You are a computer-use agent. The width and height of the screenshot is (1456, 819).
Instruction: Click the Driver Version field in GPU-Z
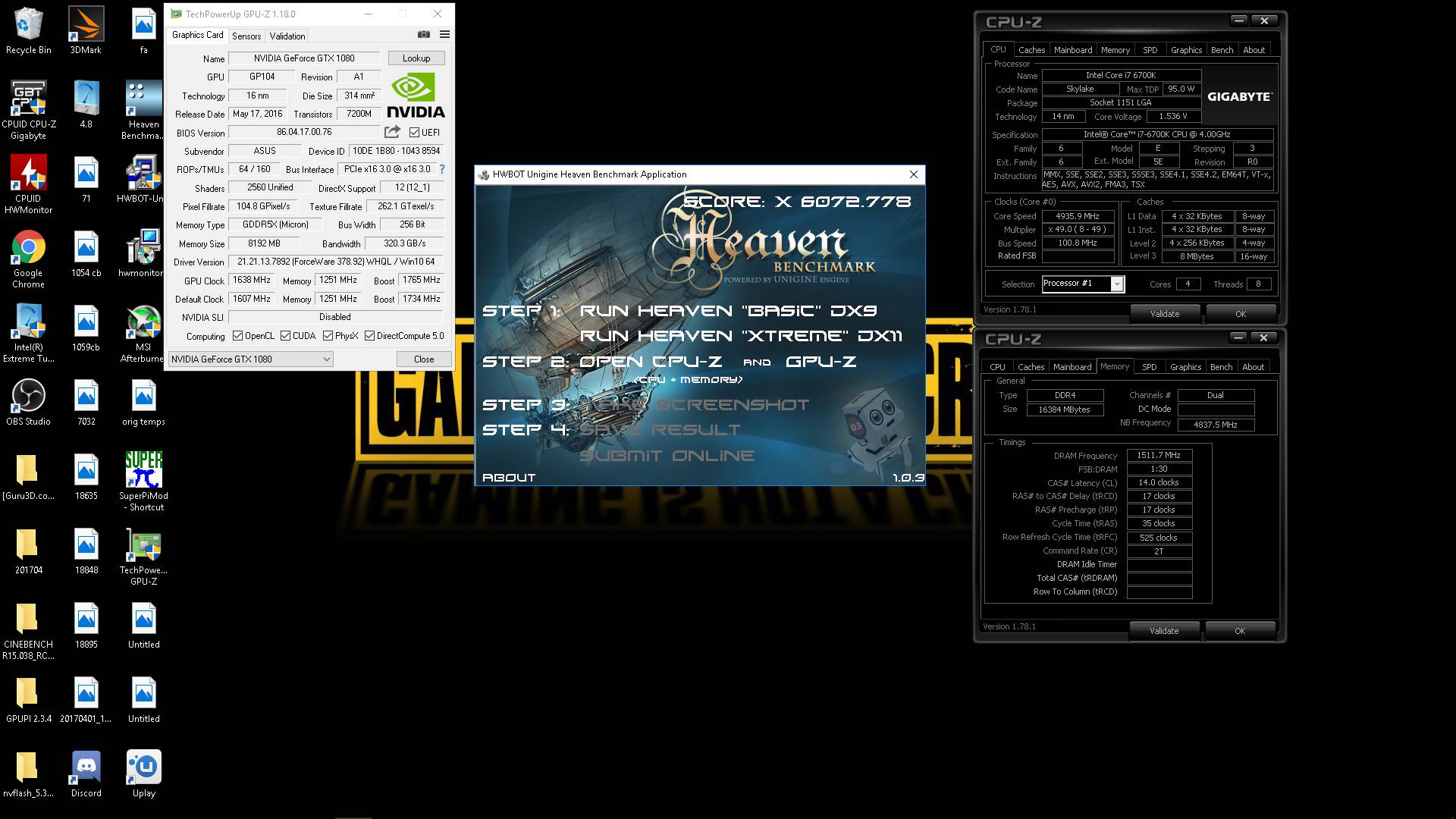click(336, 262)
